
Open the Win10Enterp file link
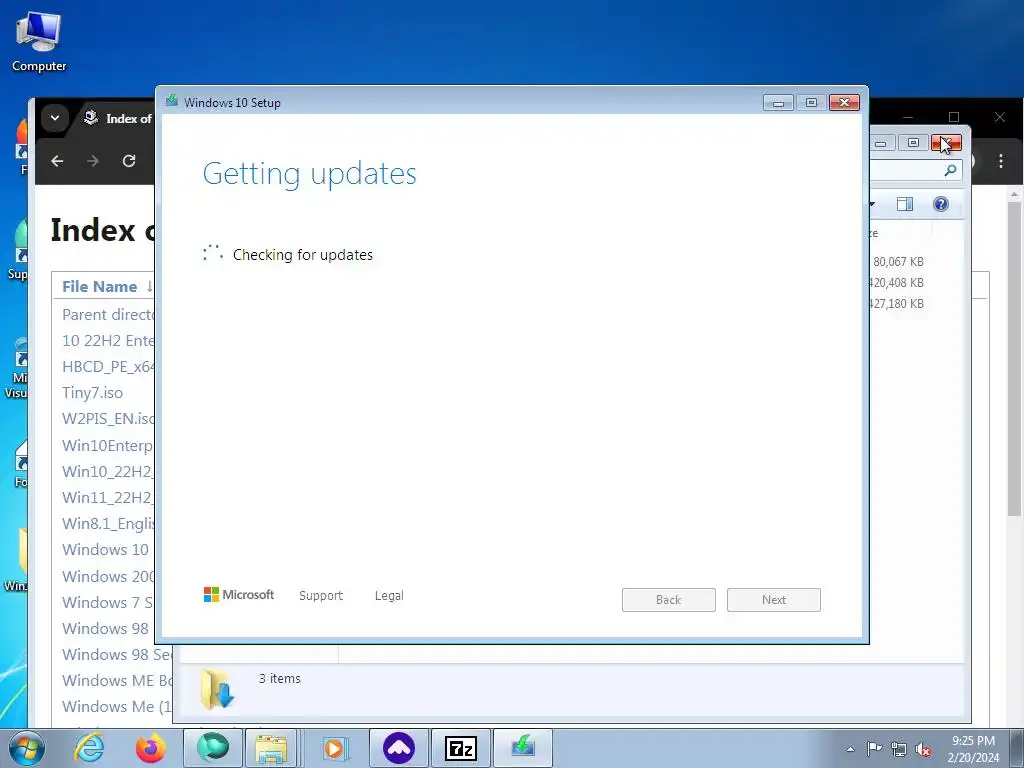(x=108, y=445)
